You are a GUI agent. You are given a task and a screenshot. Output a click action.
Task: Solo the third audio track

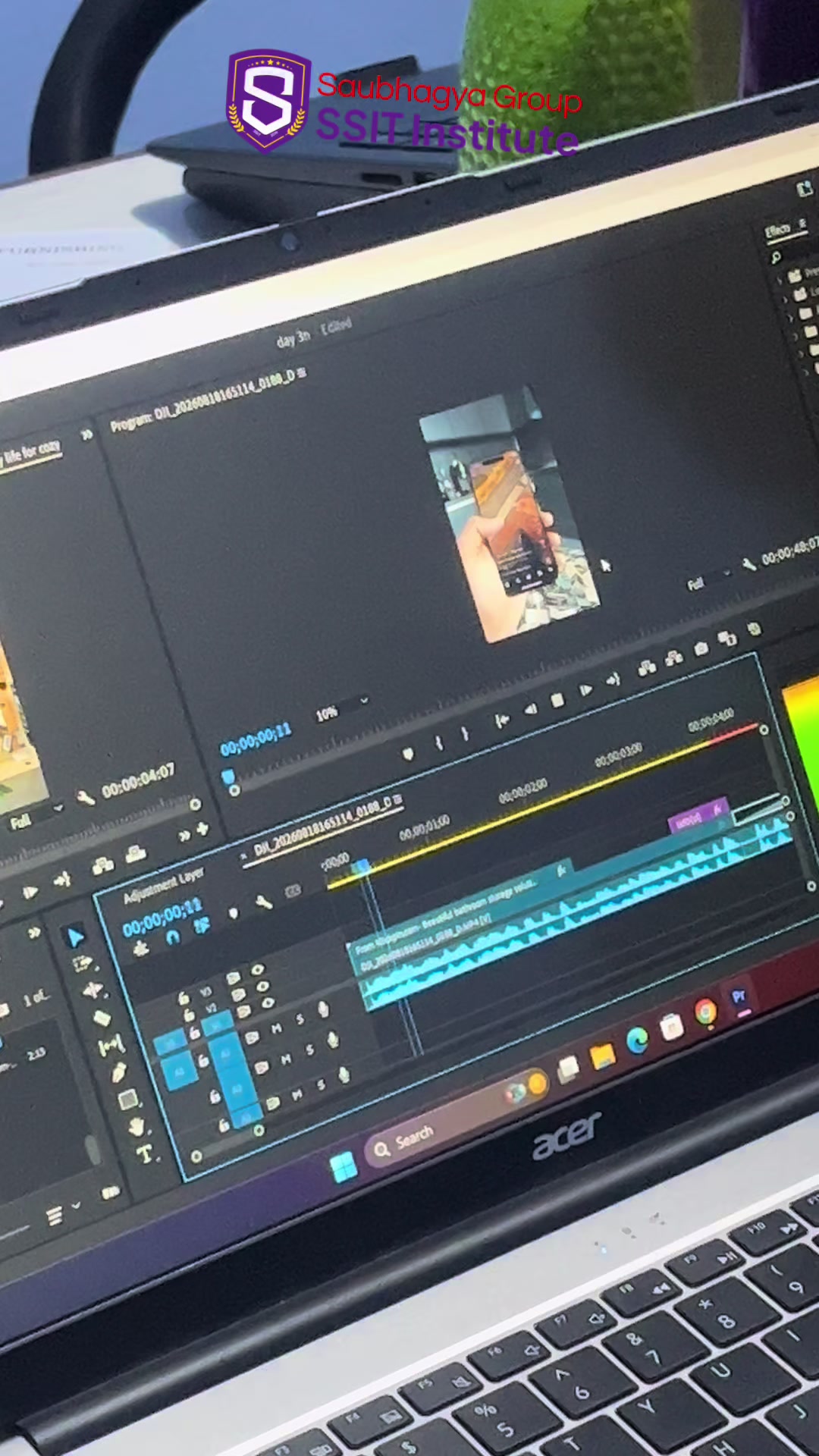tap(320, 1084)
